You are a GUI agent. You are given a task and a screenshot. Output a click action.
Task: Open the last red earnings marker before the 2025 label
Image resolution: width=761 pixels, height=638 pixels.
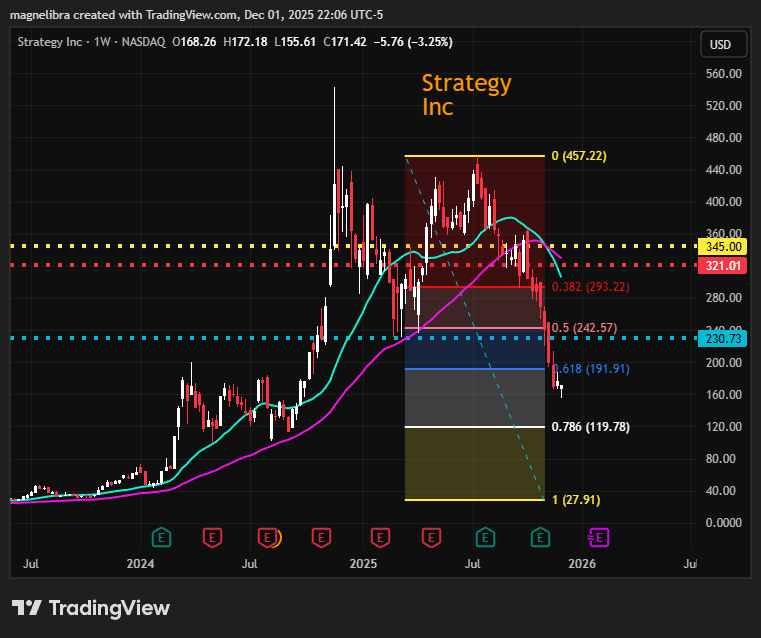[x=321, y=538]
